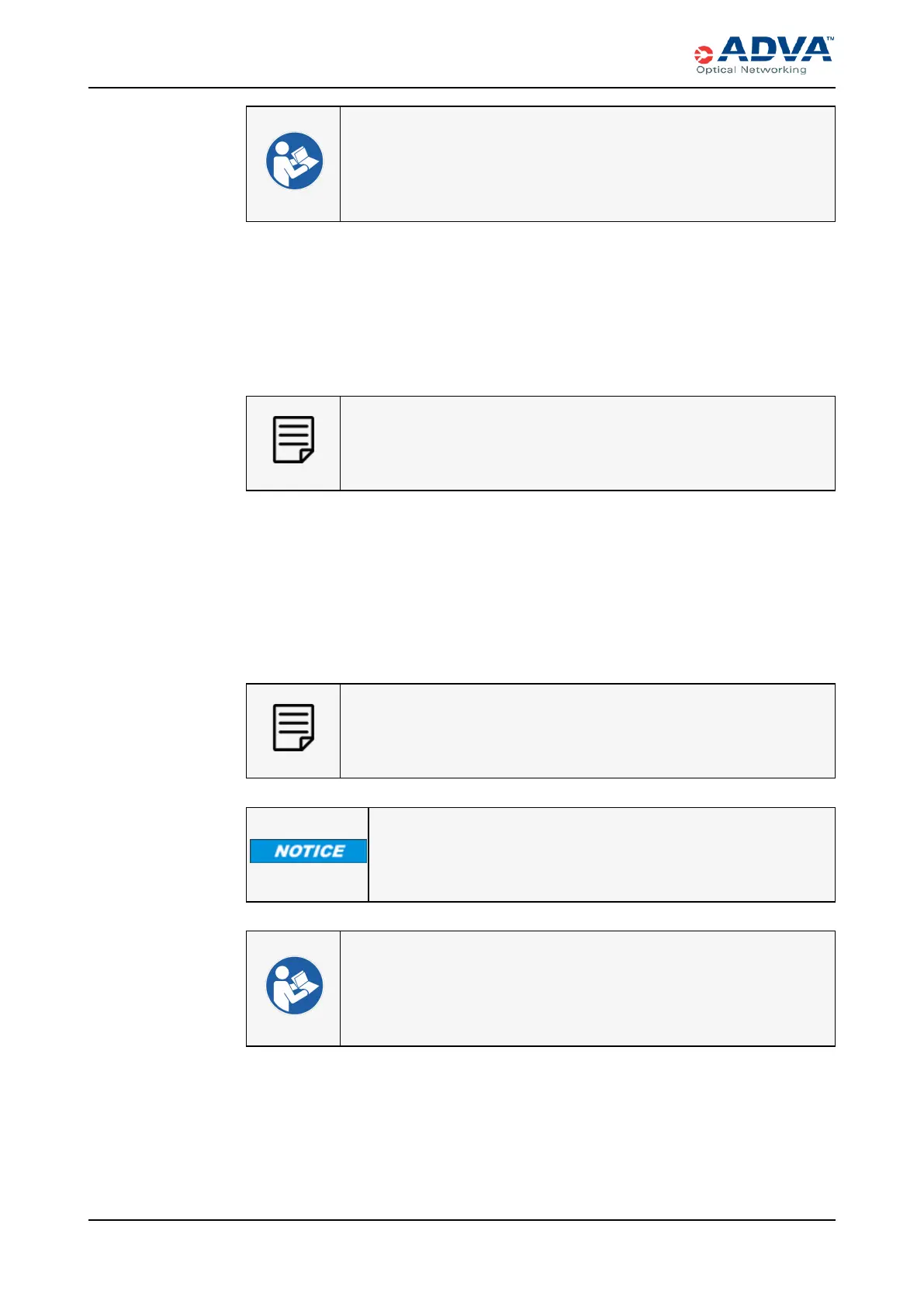The height and width of the screenshot is (1307, 924).
Task: Select the bottom blue read-manual icon
Action: coord(294,986)
